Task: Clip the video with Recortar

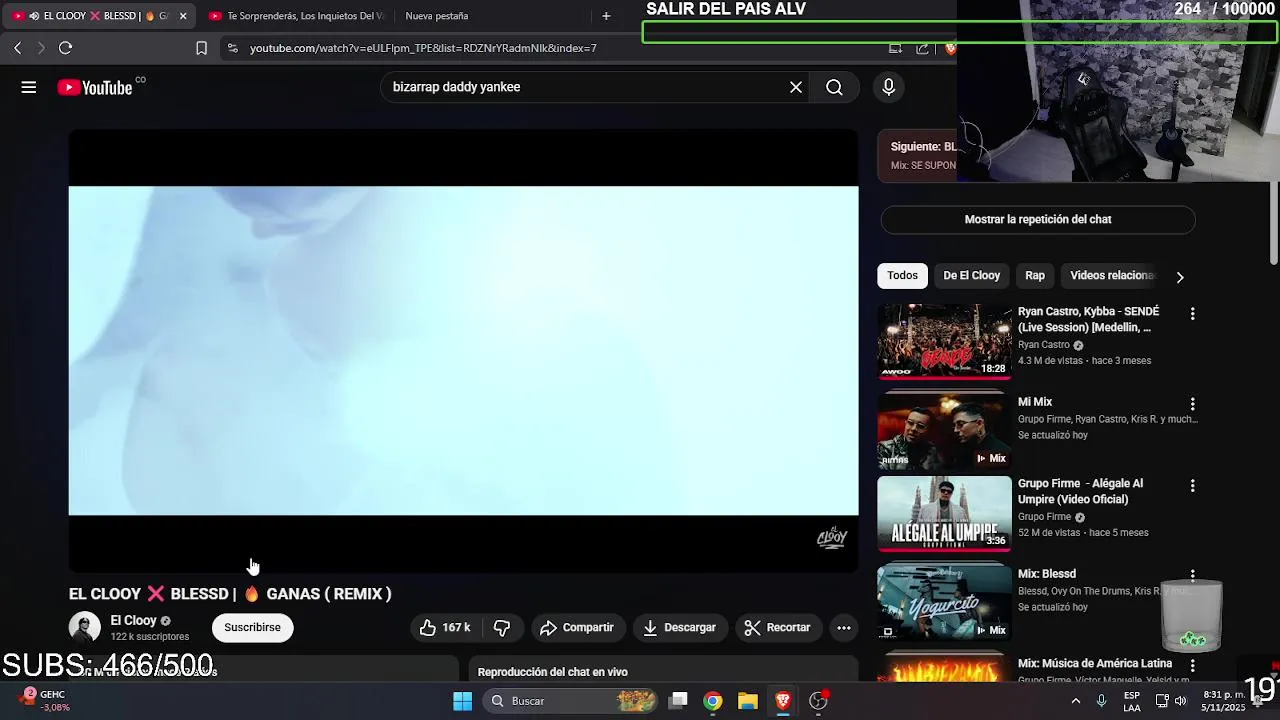Action: (x=777, y=628)
